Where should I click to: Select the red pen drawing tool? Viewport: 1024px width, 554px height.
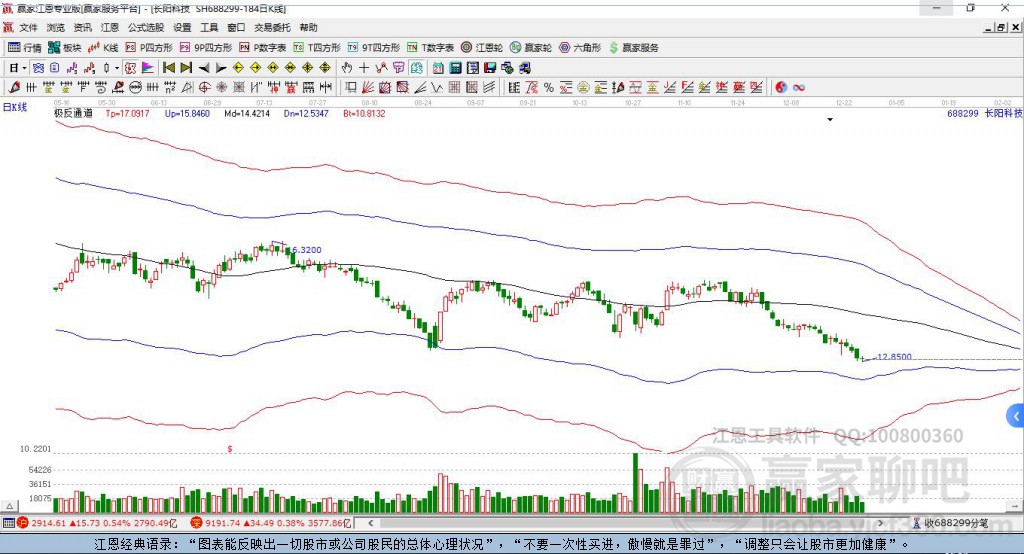14,88
